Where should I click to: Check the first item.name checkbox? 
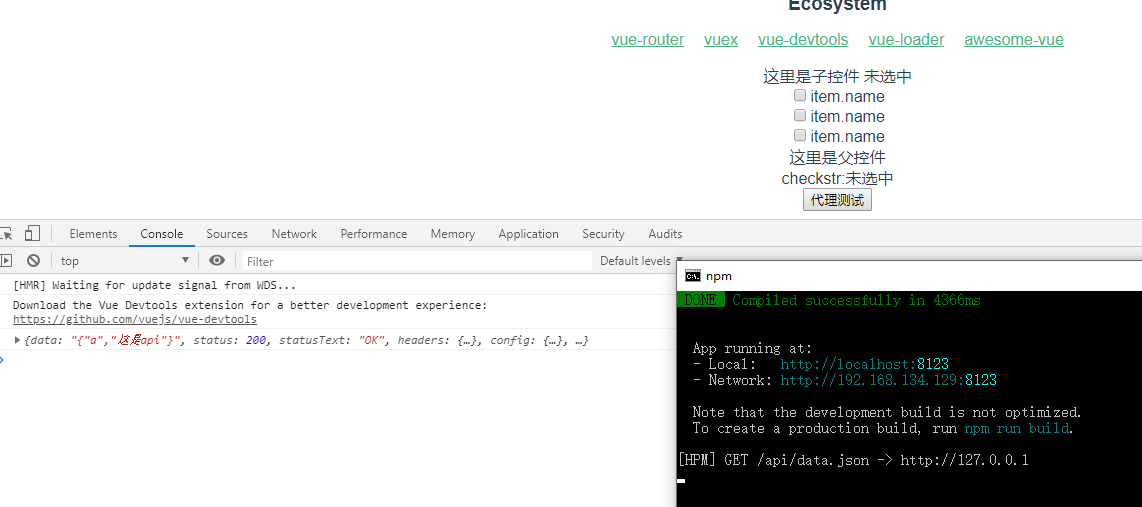[800, 96]
